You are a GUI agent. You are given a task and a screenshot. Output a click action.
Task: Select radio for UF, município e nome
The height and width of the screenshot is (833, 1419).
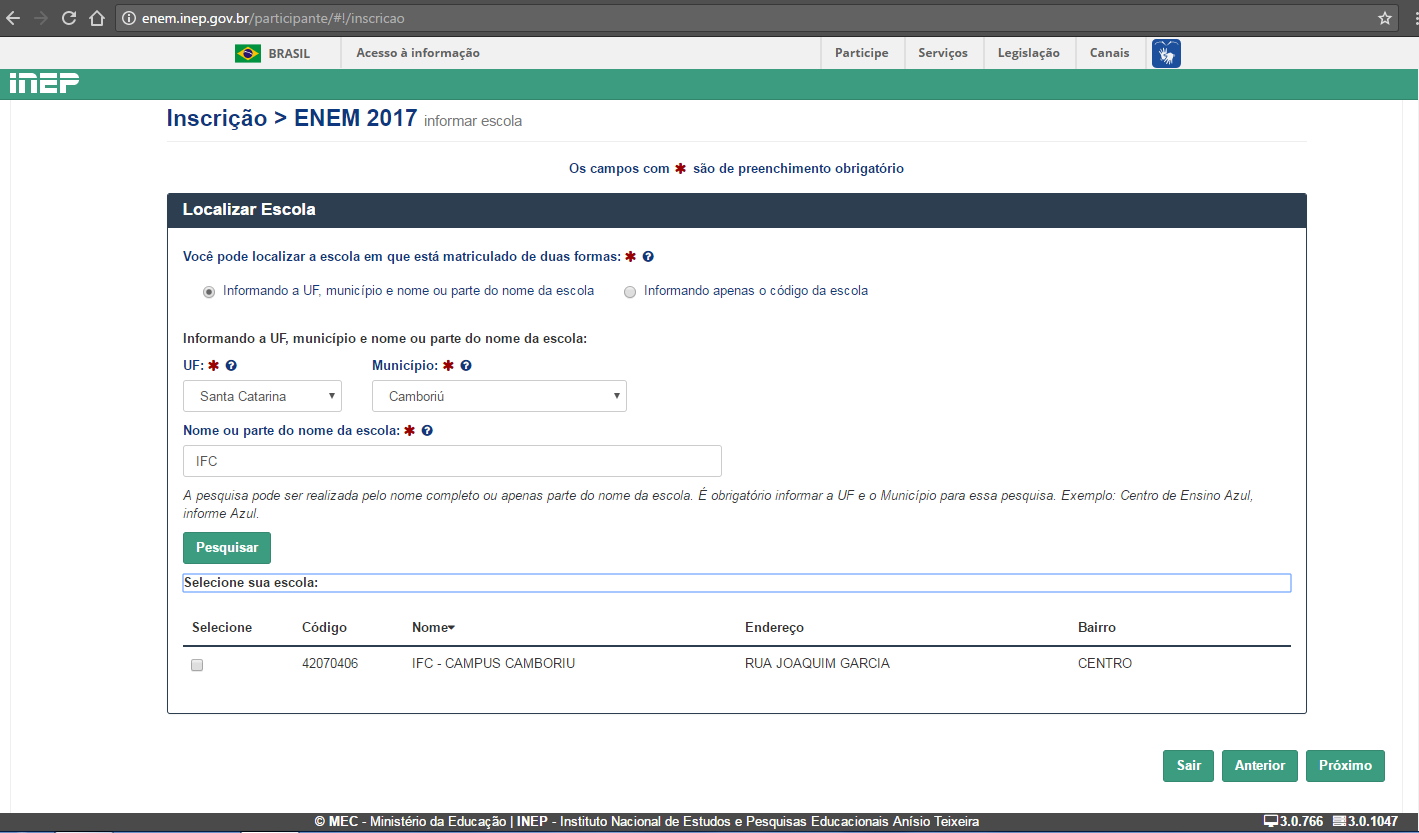tap(208, 292)
